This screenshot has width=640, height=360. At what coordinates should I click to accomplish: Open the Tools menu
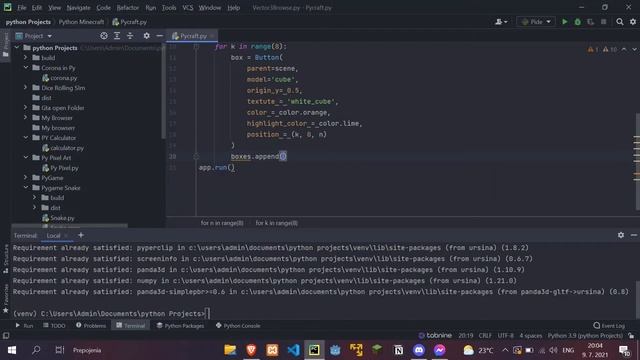point(169,8)
